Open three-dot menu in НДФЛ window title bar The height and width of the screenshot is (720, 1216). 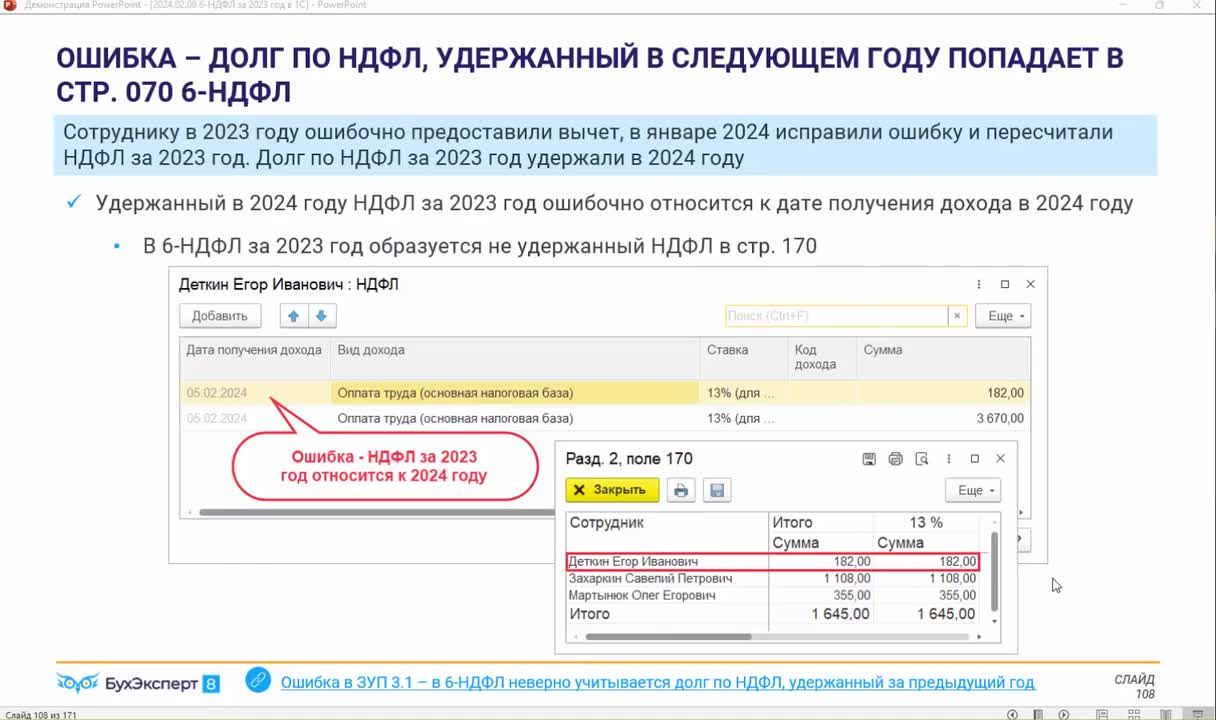(979, 285)
